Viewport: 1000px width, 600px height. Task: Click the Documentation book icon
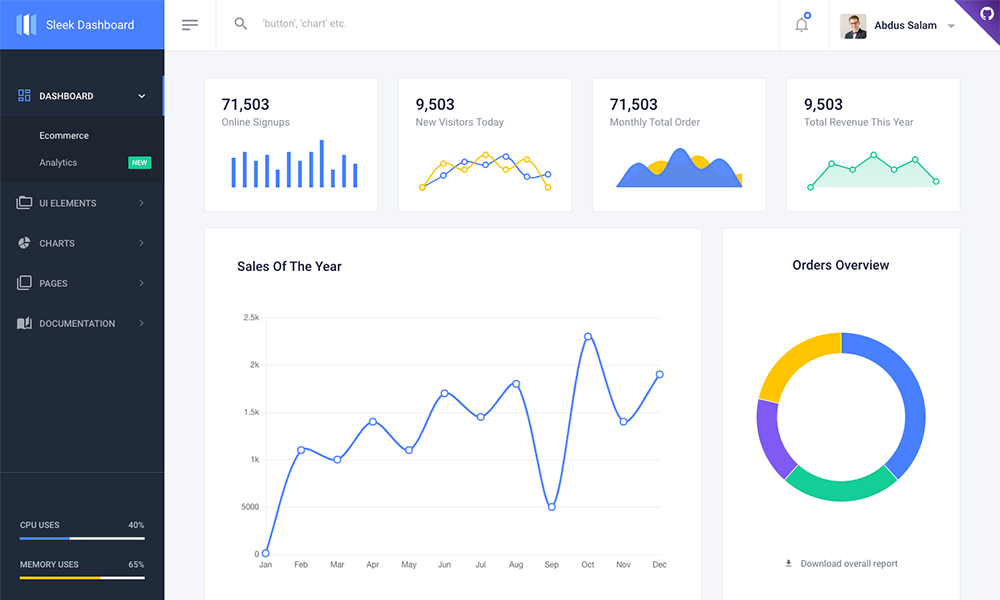[25, 323]
